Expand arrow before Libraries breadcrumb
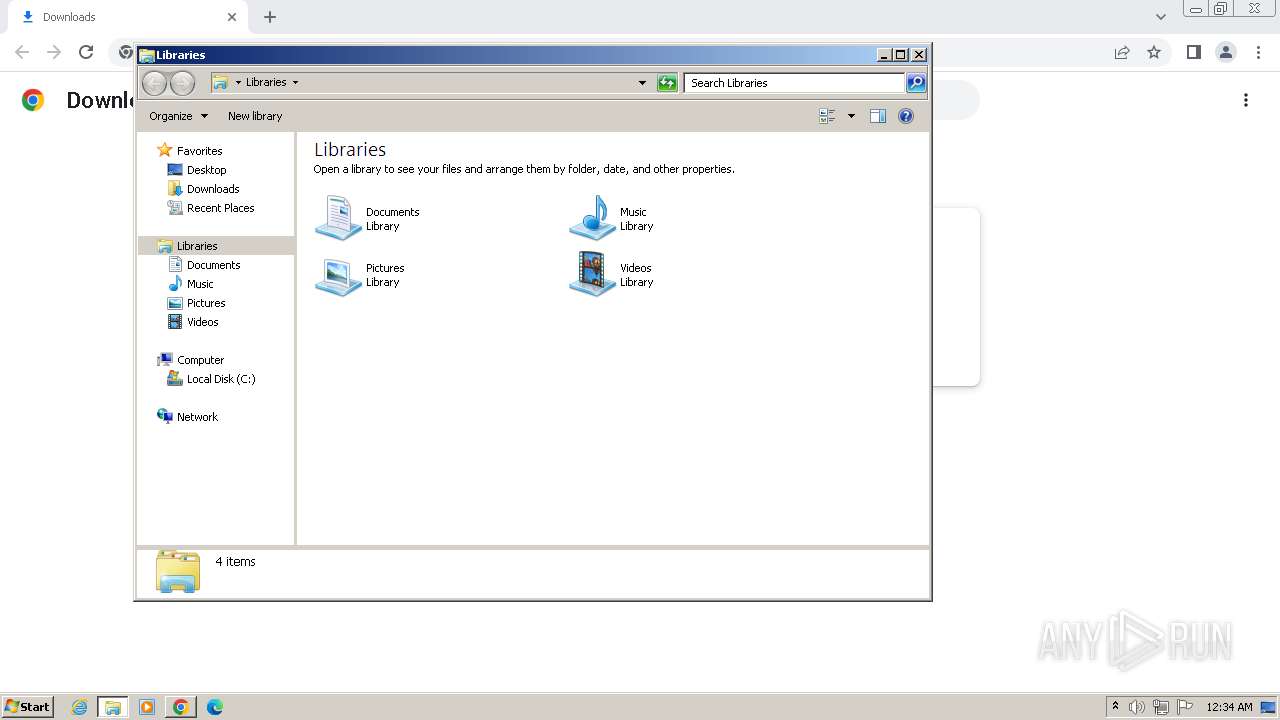This screenshot has height=720, width=1280. pos(238,83)
